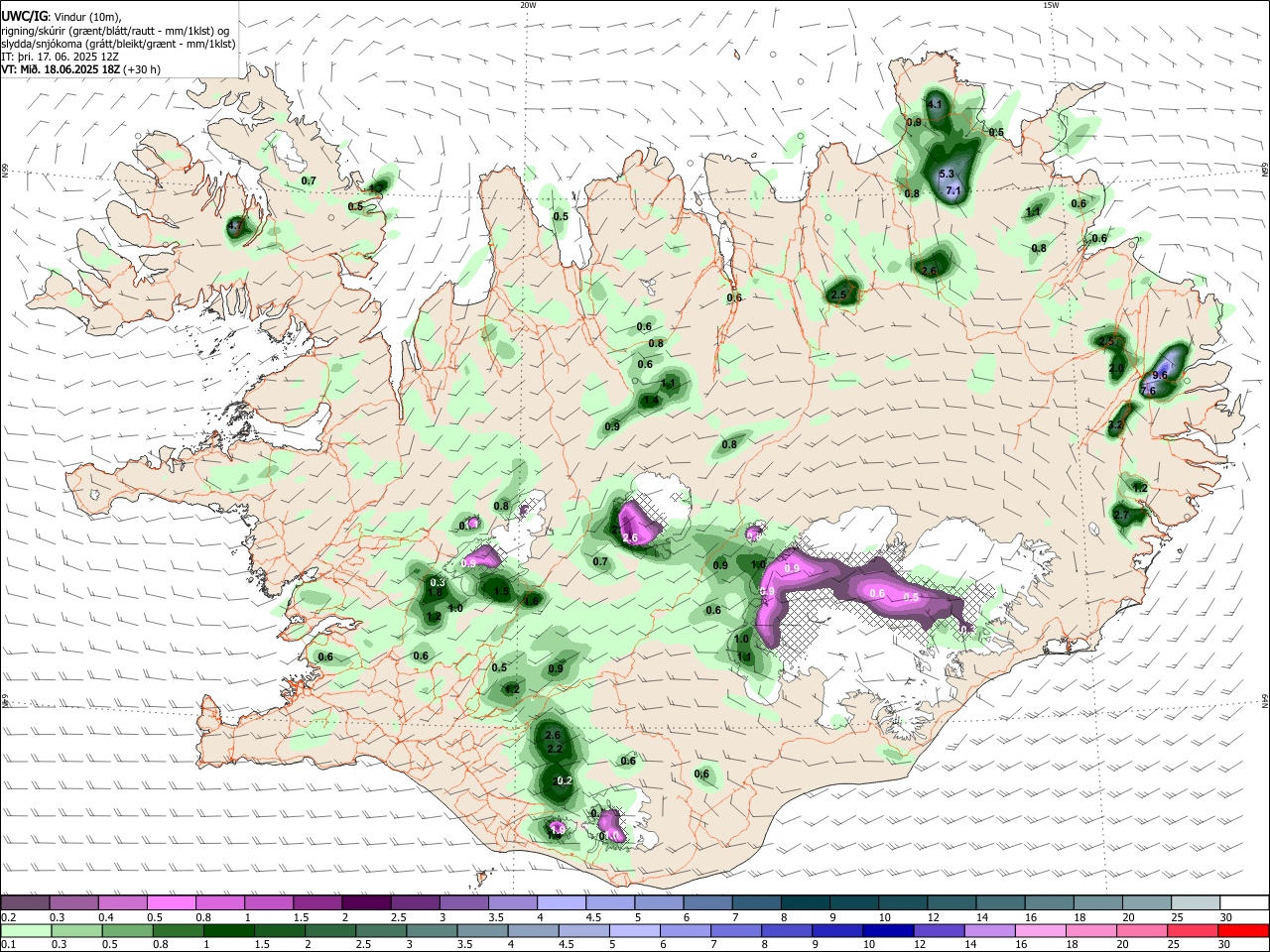Click the 20W longitude label

pos(528,5)
